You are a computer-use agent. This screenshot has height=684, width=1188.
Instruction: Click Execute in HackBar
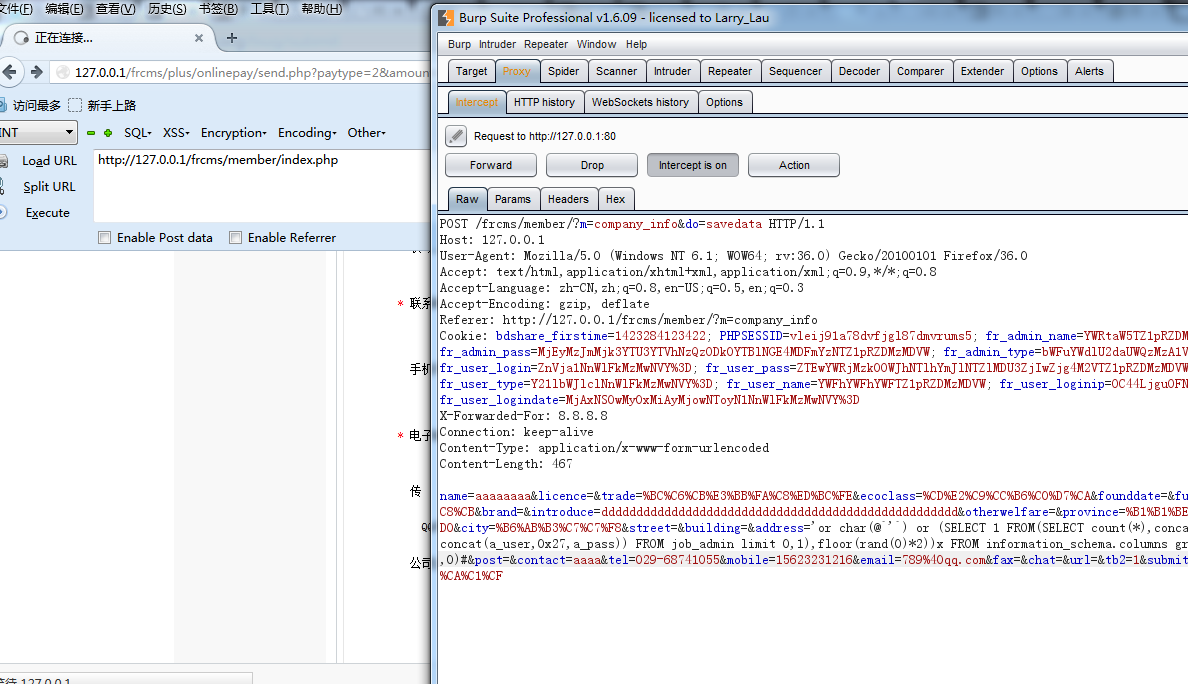(x=48, y=213)
